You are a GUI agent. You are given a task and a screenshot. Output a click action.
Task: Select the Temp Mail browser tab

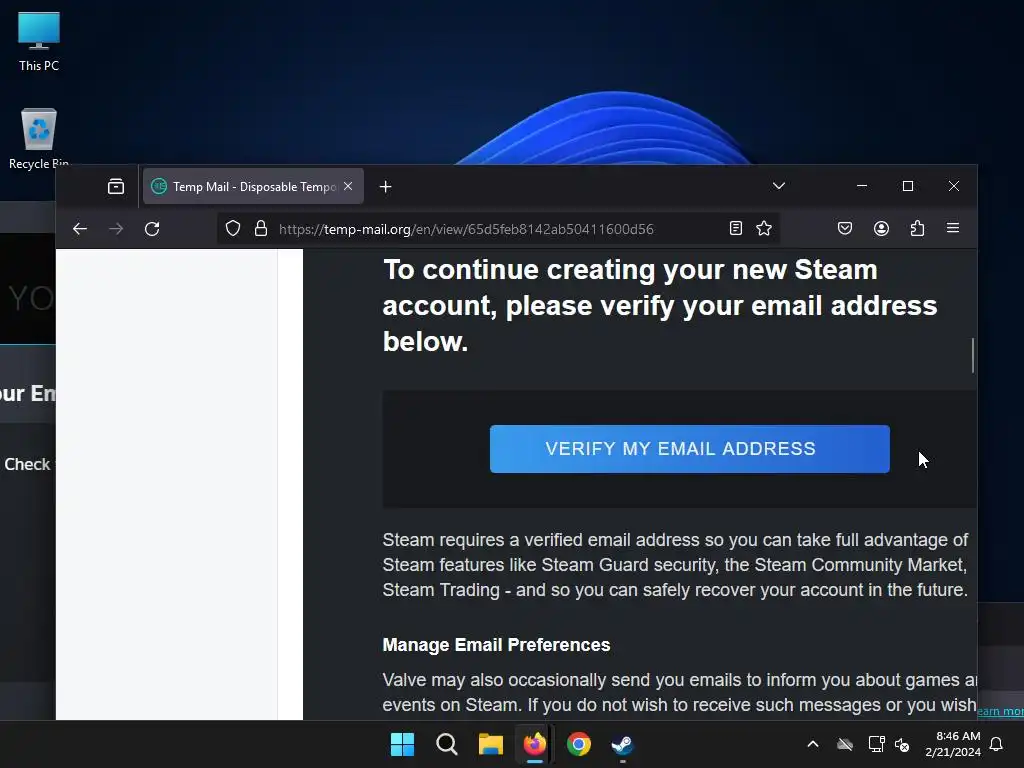(253, 187)
